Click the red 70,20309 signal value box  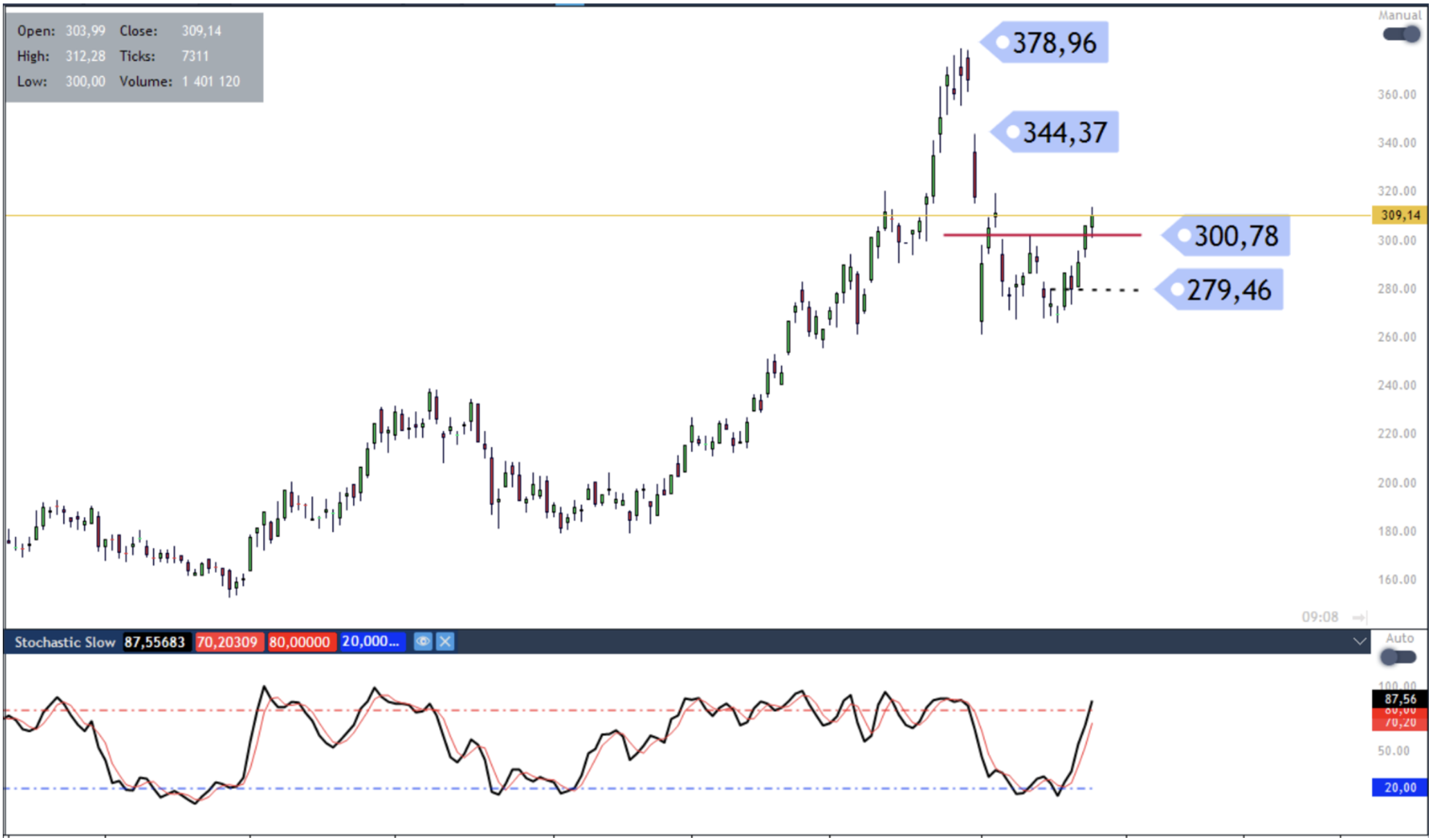point(227,642)
